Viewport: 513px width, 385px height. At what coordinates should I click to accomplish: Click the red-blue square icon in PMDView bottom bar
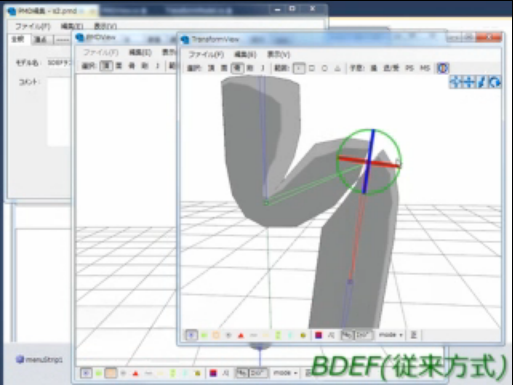pyautogui.click(x=213, y=373)
